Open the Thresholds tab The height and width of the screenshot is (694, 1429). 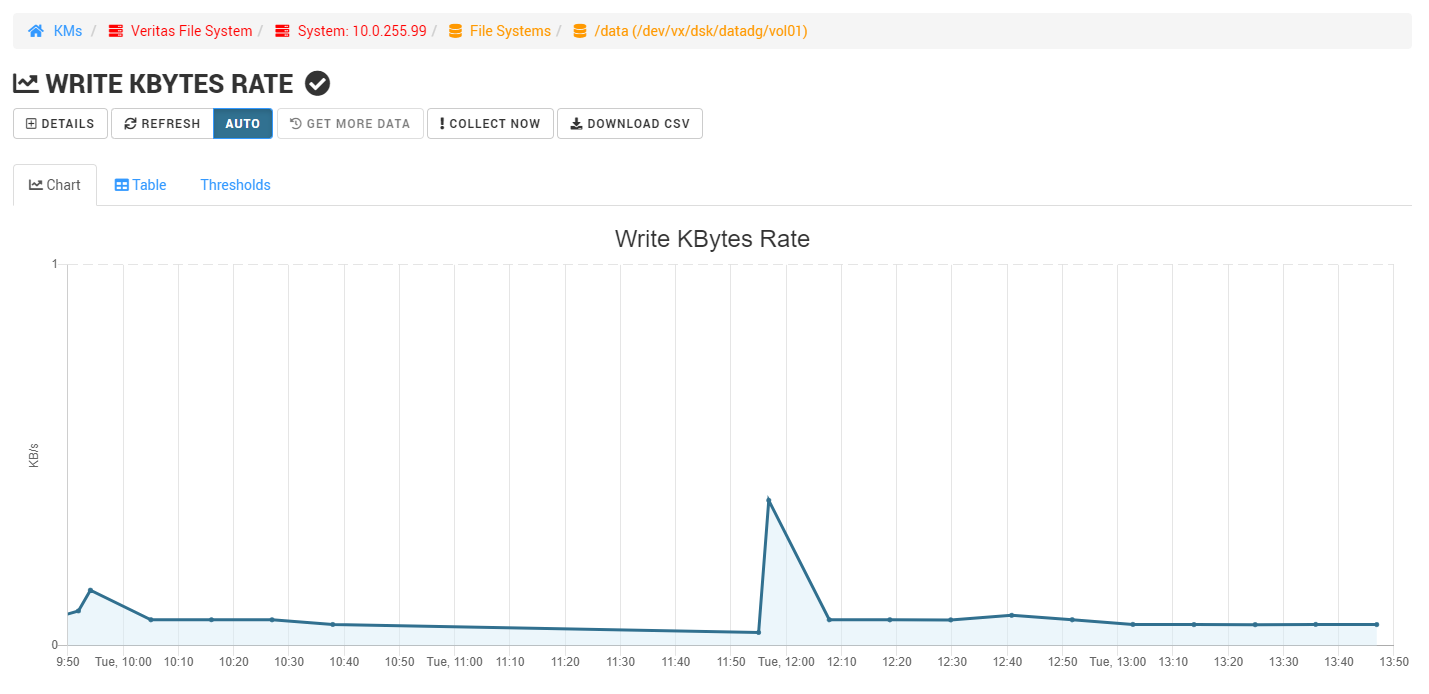[x=235, y=184]
